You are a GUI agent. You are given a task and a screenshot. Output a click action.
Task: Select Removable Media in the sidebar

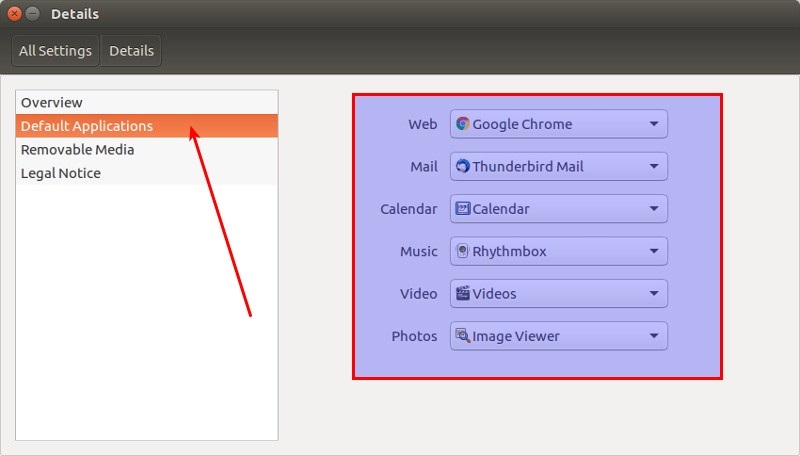pyautogui.click(x=147, y=149)
